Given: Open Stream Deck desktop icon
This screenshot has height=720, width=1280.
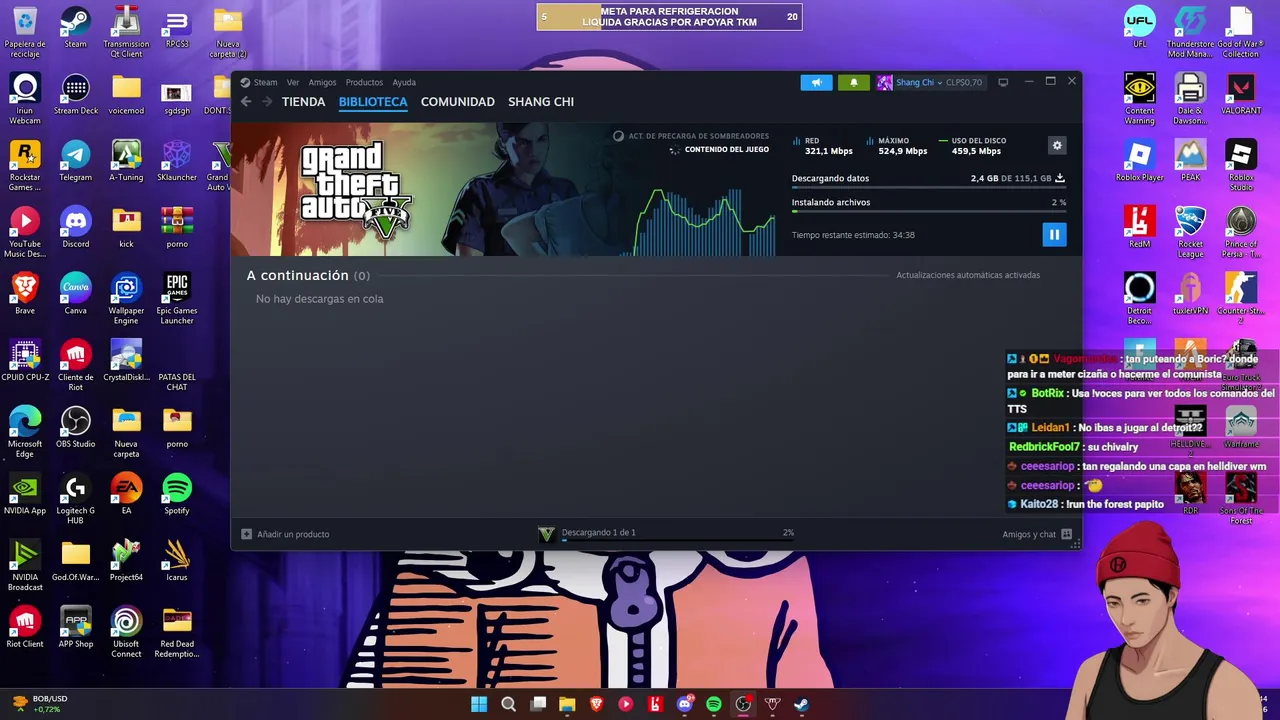Looking at the screenshot, I should pyautogui.click(x=76, y=95).
